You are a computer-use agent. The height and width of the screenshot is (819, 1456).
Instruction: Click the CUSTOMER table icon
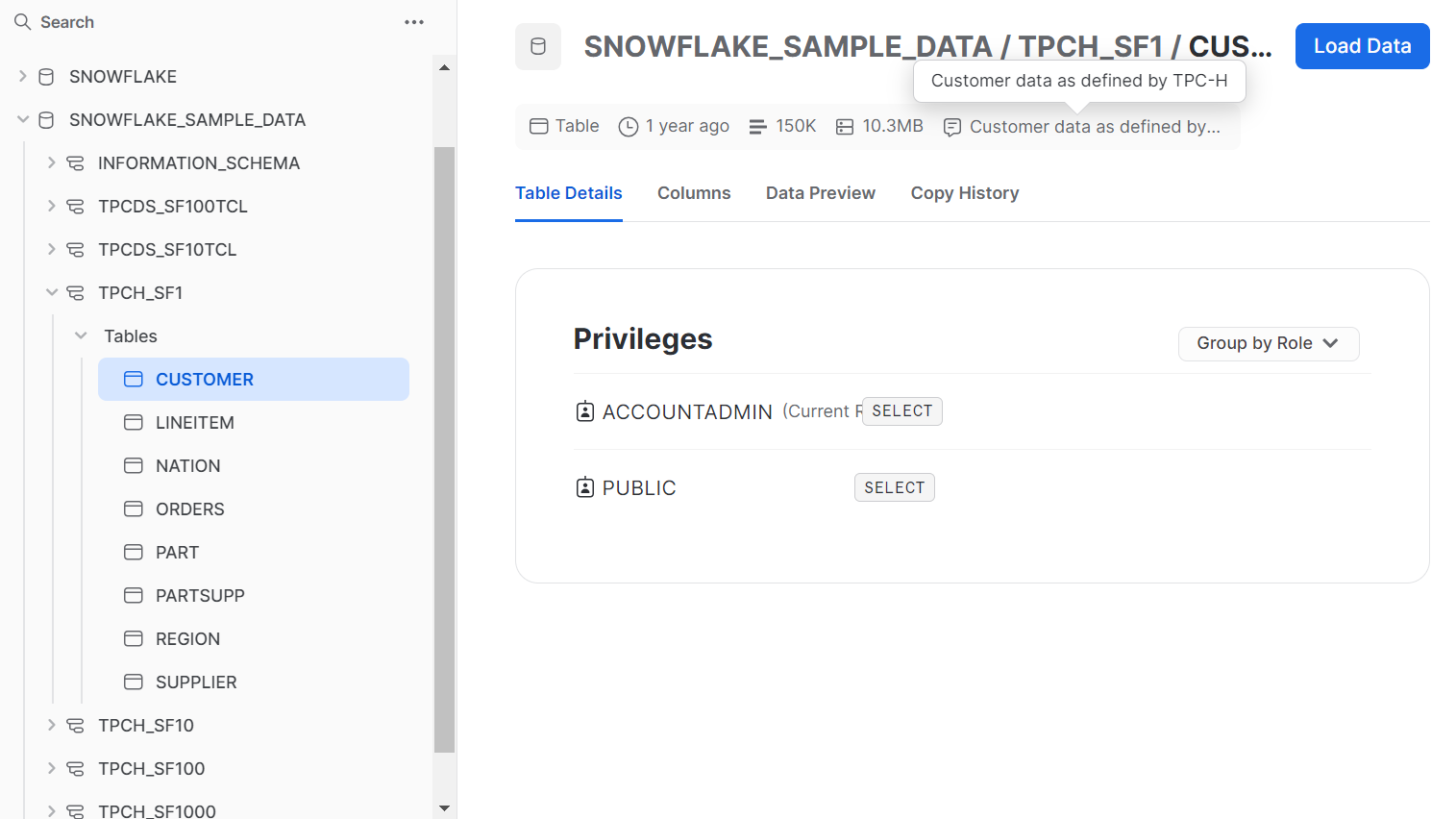[134, 380]
